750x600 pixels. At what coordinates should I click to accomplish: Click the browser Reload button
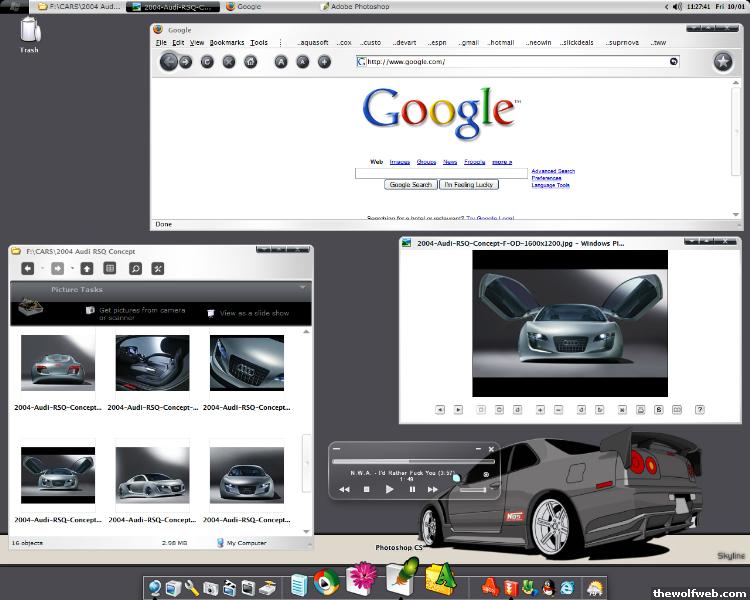click(x=207, y=62)
